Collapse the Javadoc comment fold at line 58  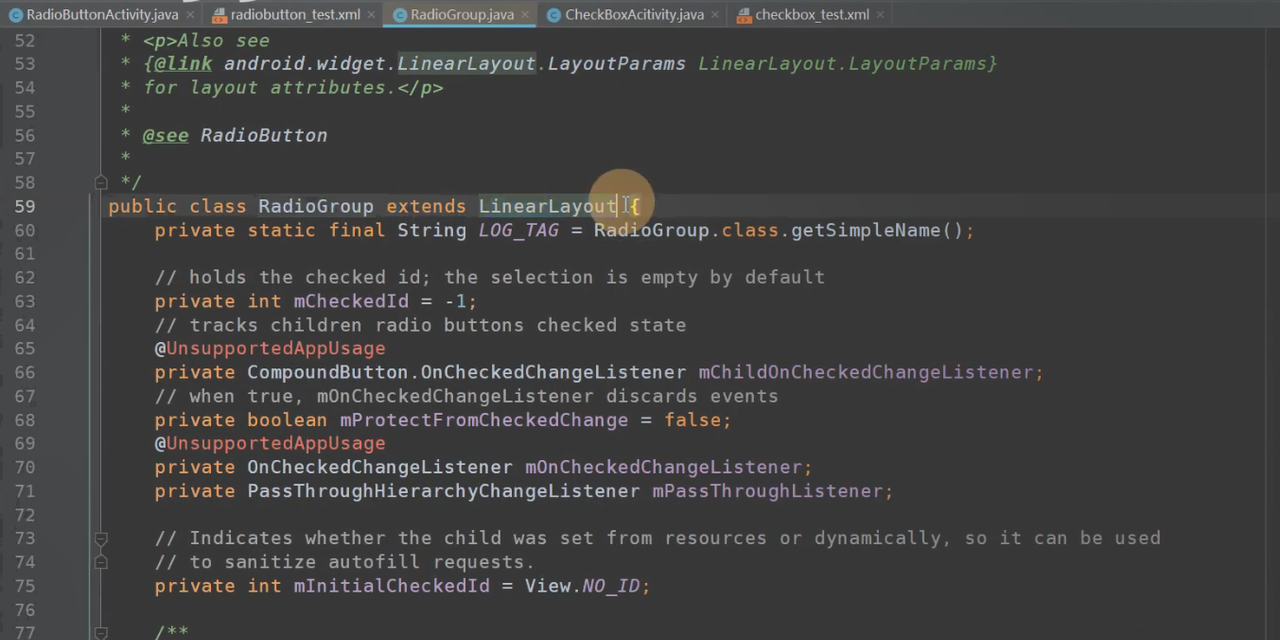[x=100, y=182]
